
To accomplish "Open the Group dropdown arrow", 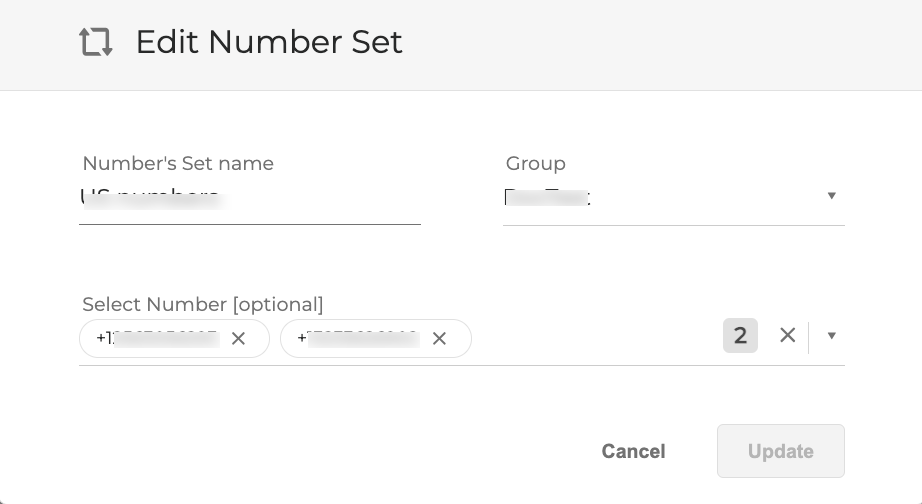I will click(x=831, y=196).
